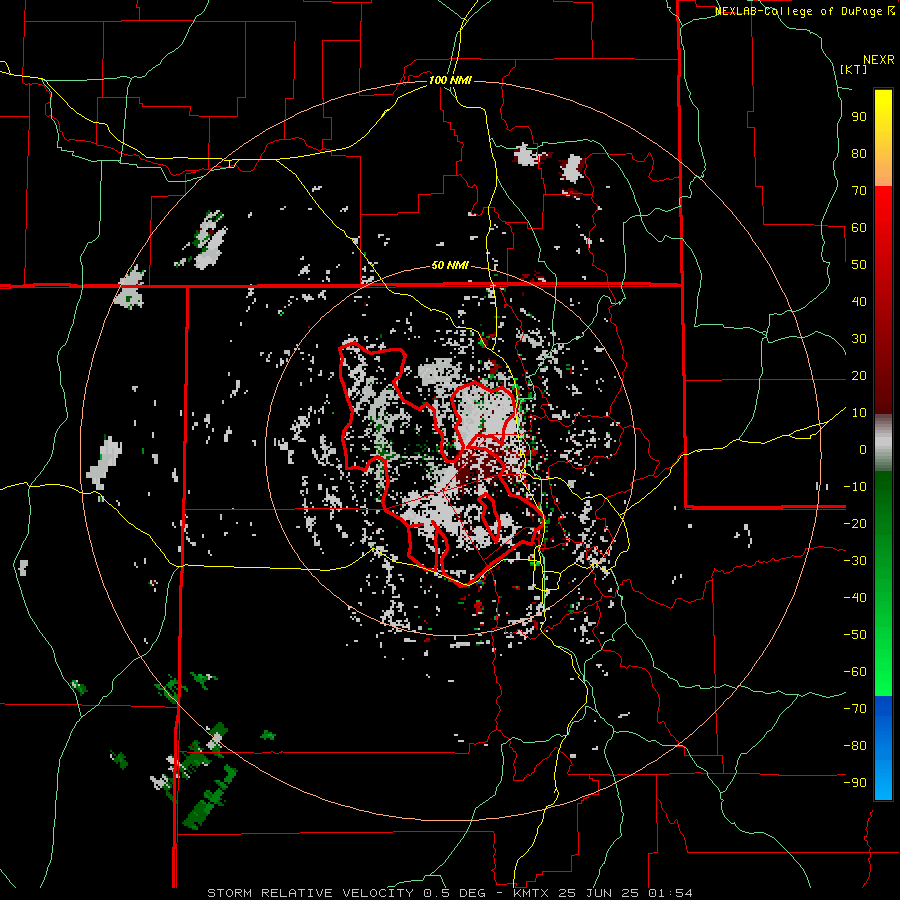Click the 80 value on velocity scale
This screenshot has height=900, width=900.
859,153
